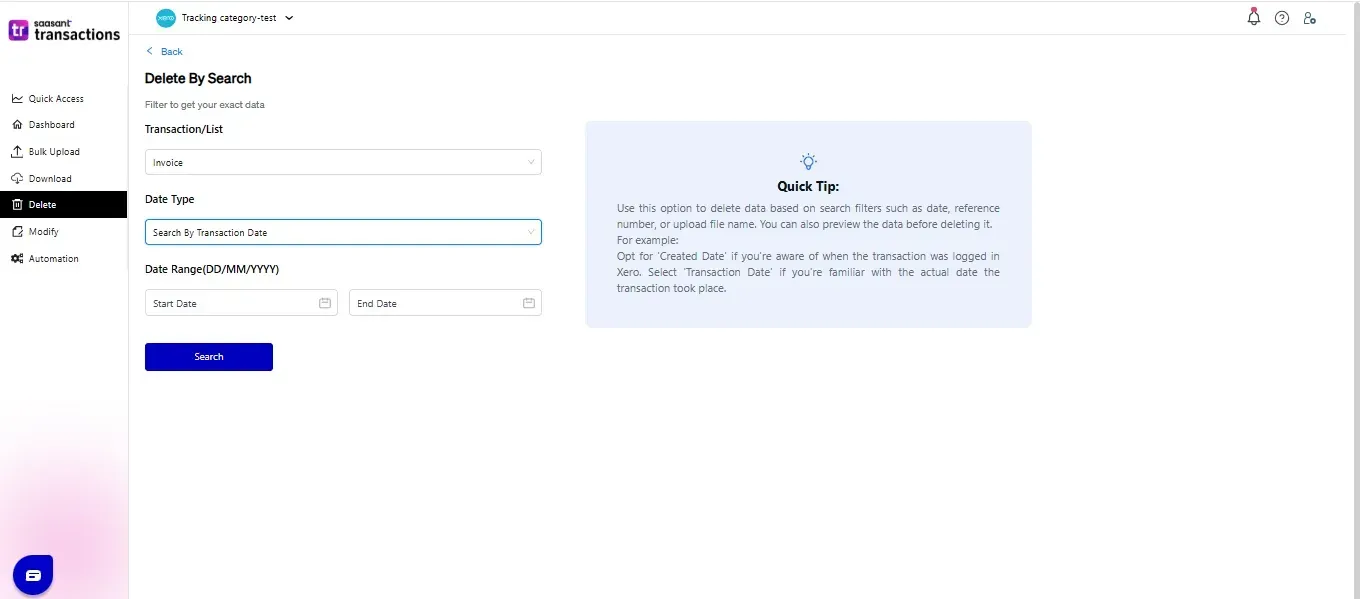Go to Dashboard menu item
1360x599 pixels.
pyautogui.click(x=63, y=125)
